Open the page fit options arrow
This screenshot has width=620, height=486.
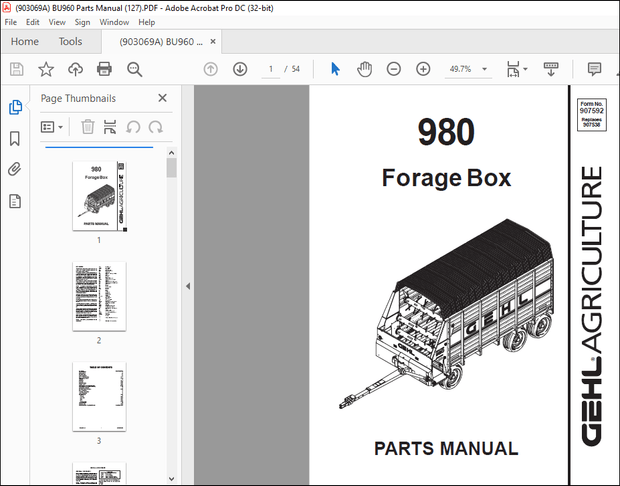click(x=525, y=69)
